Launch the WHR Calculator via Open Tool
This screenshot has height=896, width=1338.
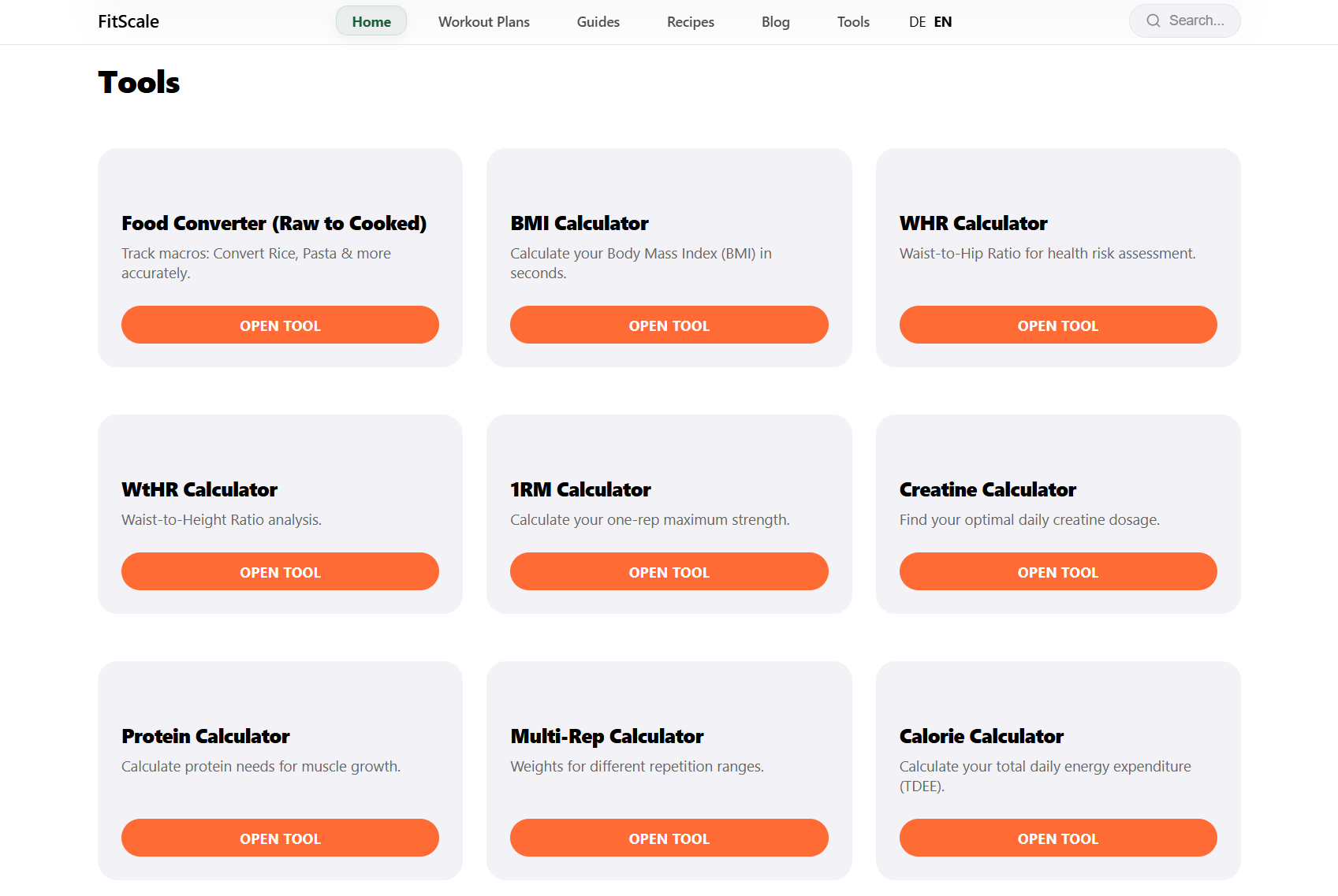pos(1057,325)
